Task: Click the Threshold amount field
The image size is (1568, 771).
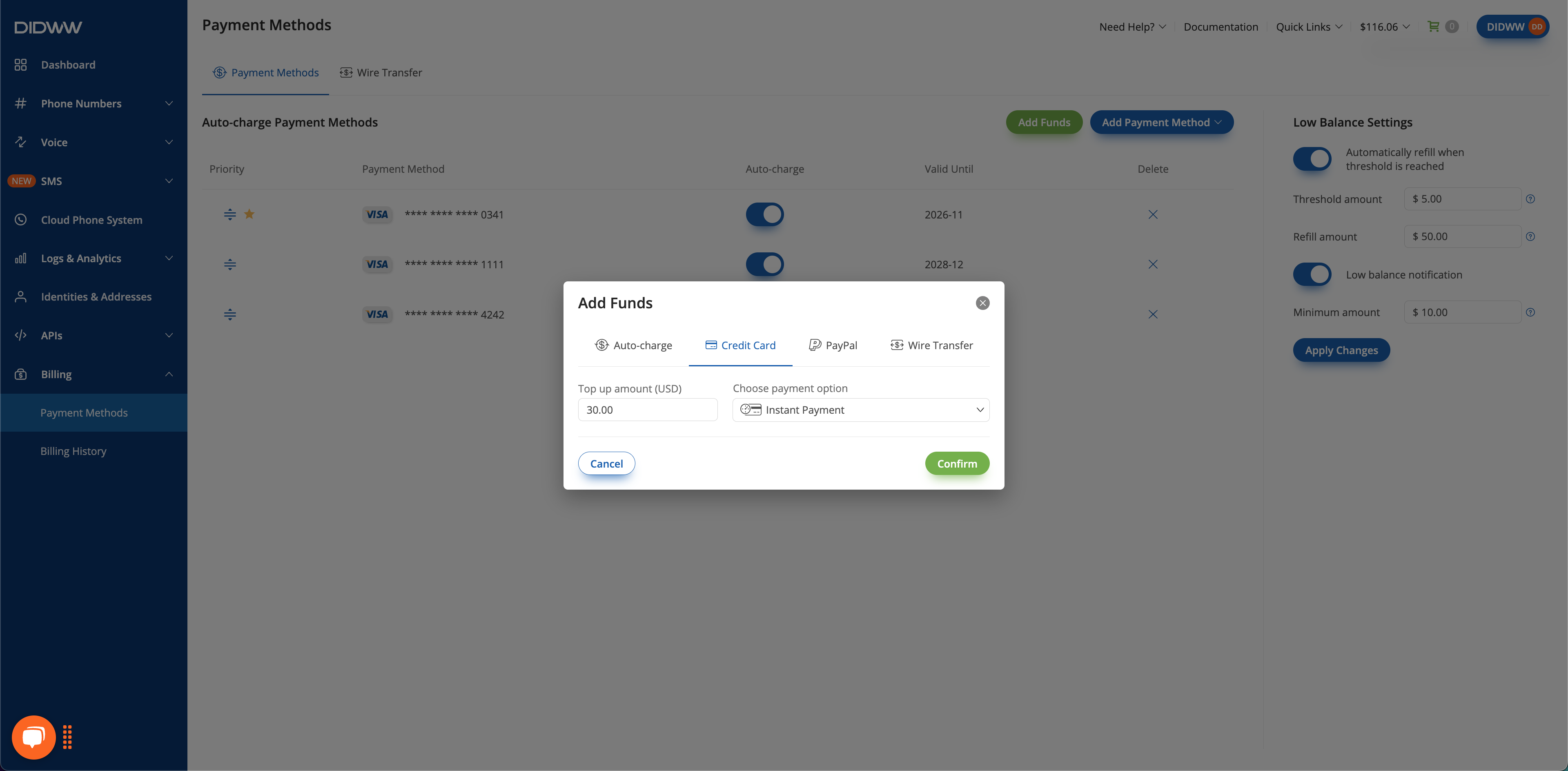Action: tap(1462, 199)
